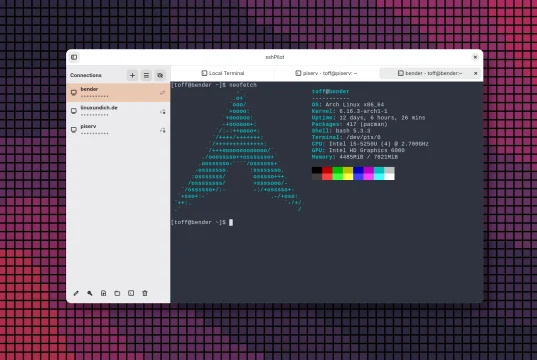Click the neofetch command line in terminal
Screen dimensions: 537x360
[214, 85]
